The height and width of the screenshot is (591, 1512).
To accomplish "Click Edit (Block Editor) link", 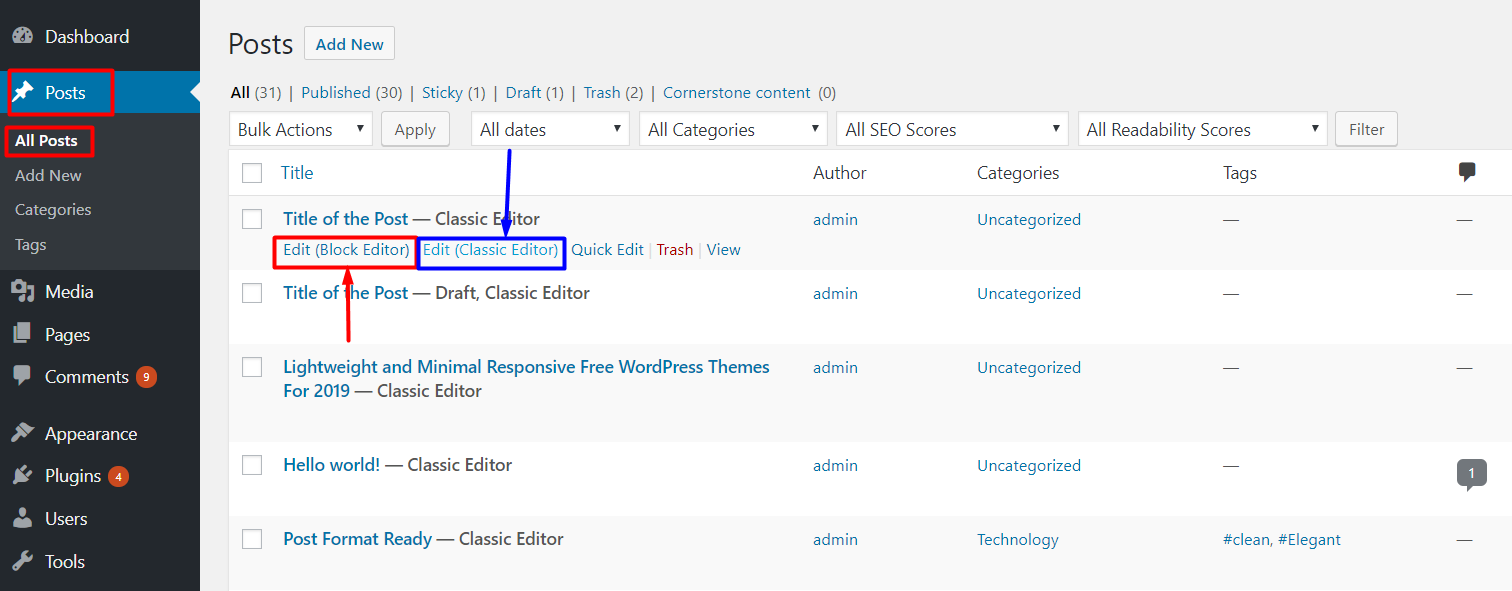I will (346, 250).
